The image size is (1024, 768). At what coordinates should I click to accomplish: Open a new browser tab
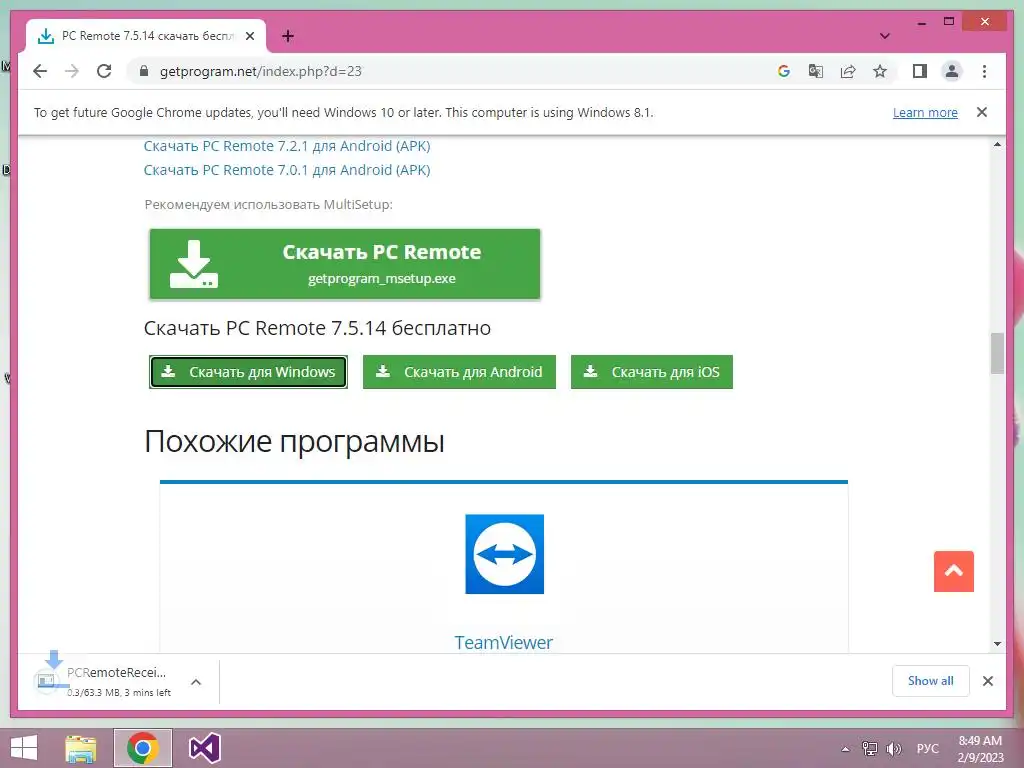click(x=287, y=36)
